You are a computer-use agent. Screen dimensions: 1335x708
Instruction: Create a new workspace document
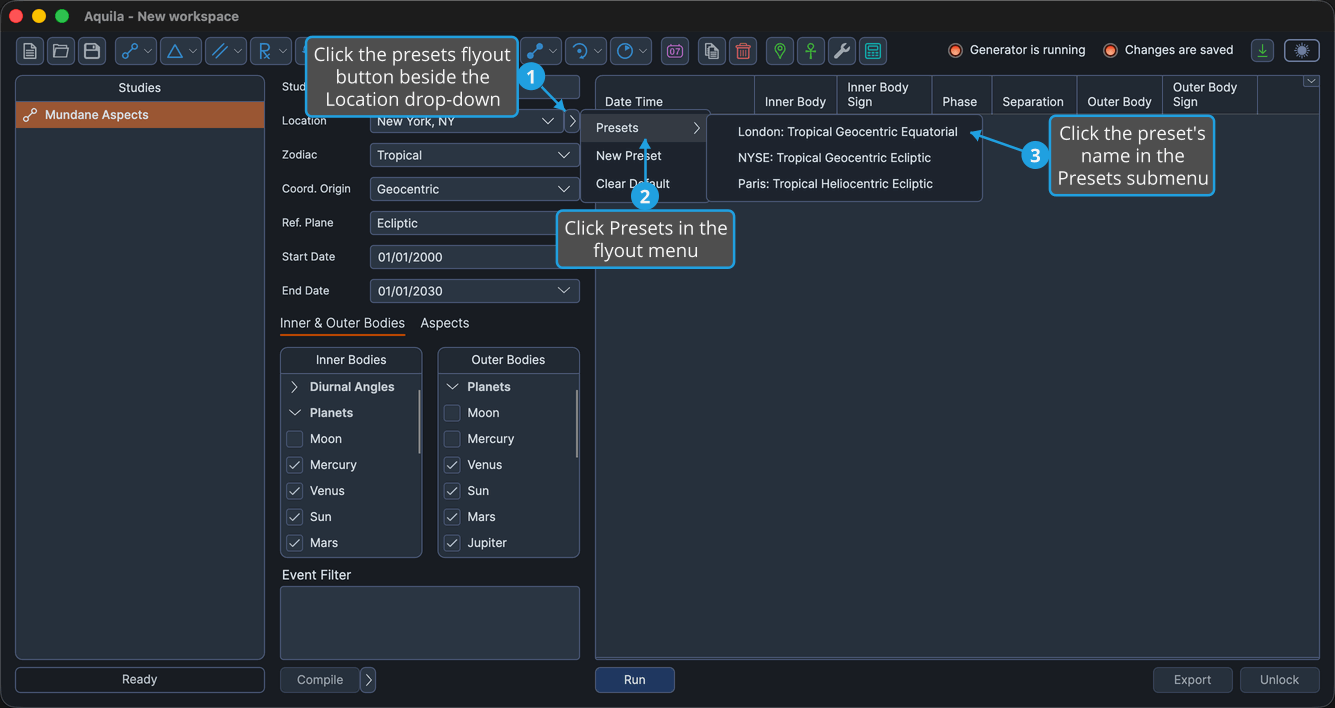click(30, 51)
